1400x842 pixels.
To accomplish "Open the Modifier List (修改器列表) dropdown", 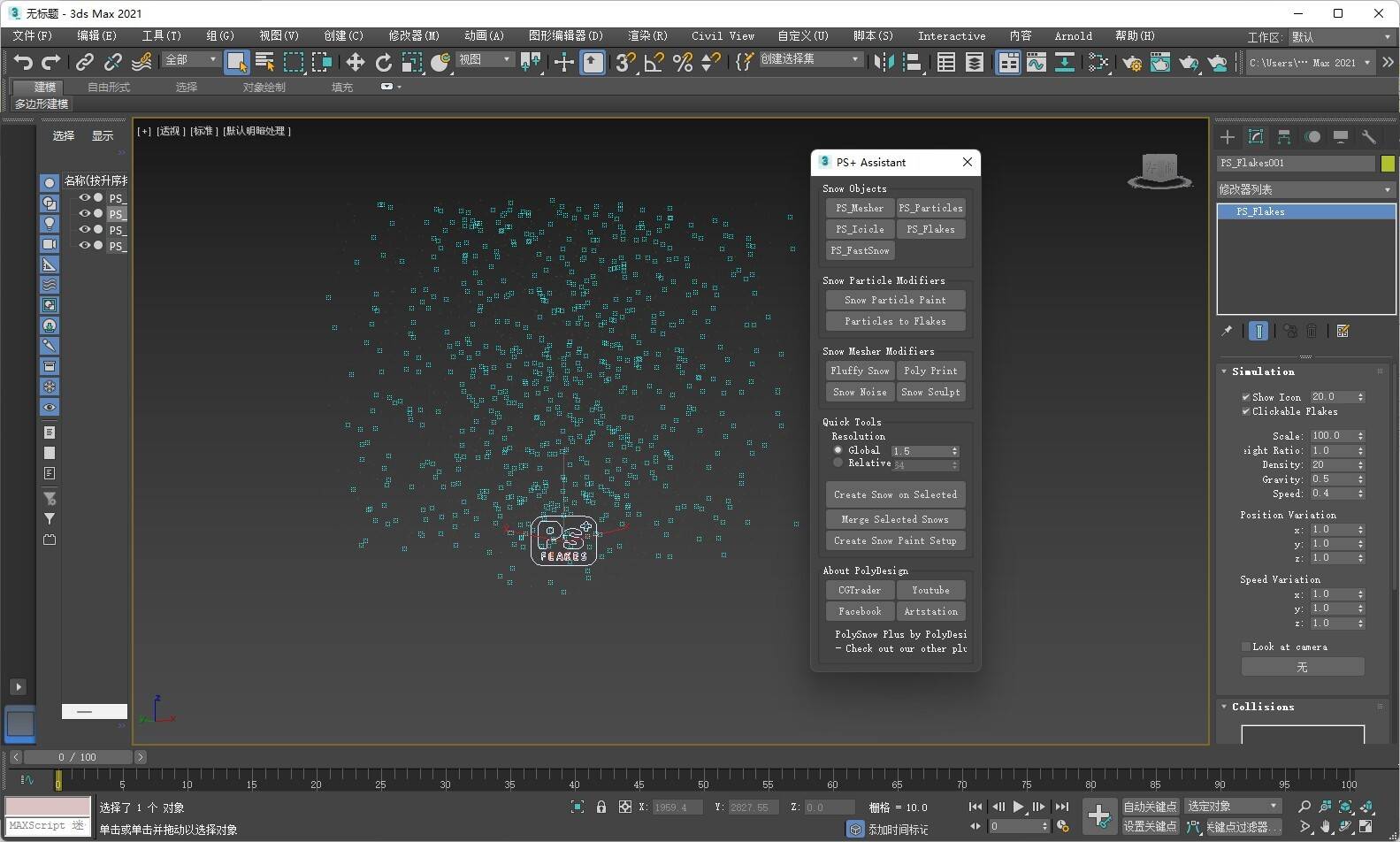I will coord(1305,189).
